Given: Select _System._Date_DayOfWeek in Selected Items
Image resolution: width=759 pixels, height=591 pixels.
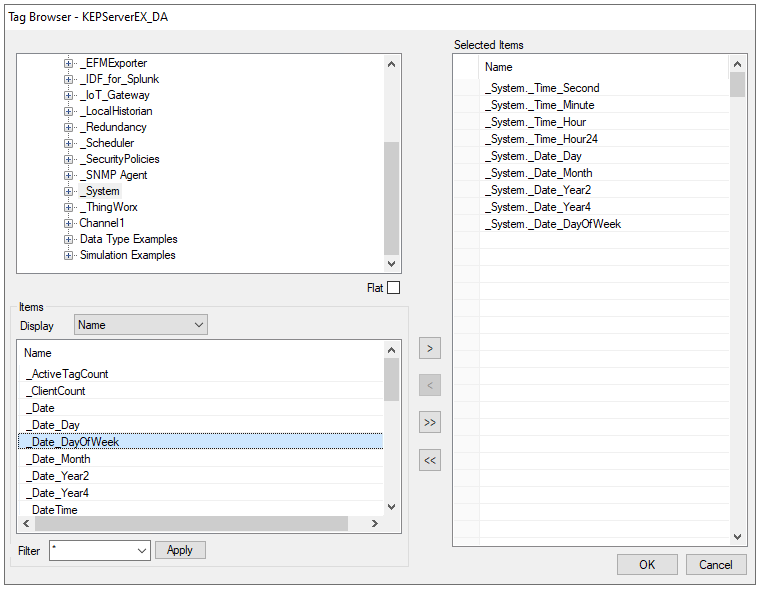Looking at the screenshot, I should click(592, 224).
